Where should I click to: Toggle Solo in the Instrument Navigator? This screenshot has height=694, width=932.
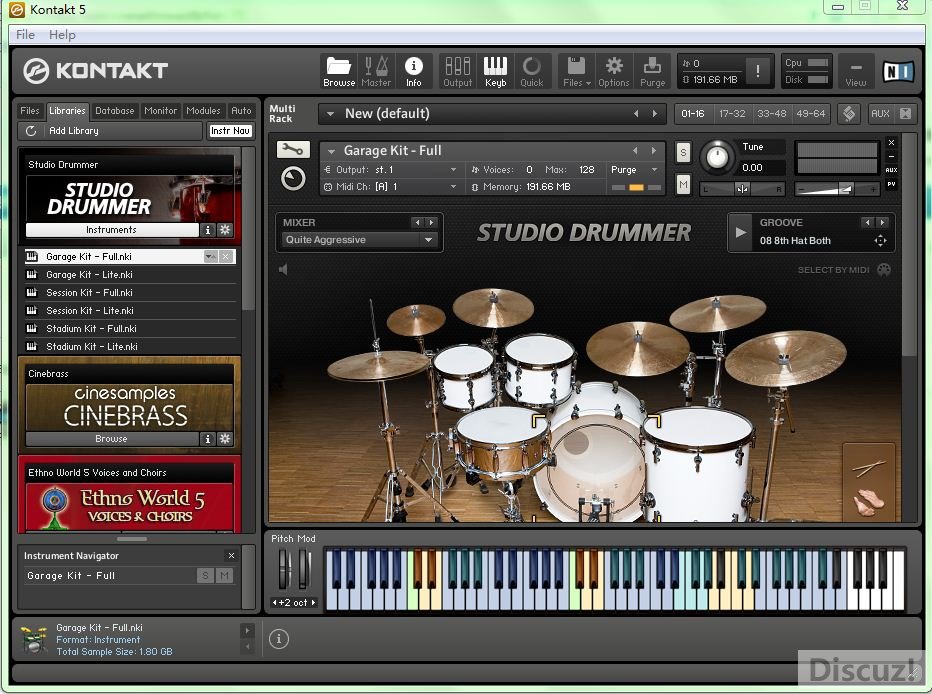tap(205, 575)
